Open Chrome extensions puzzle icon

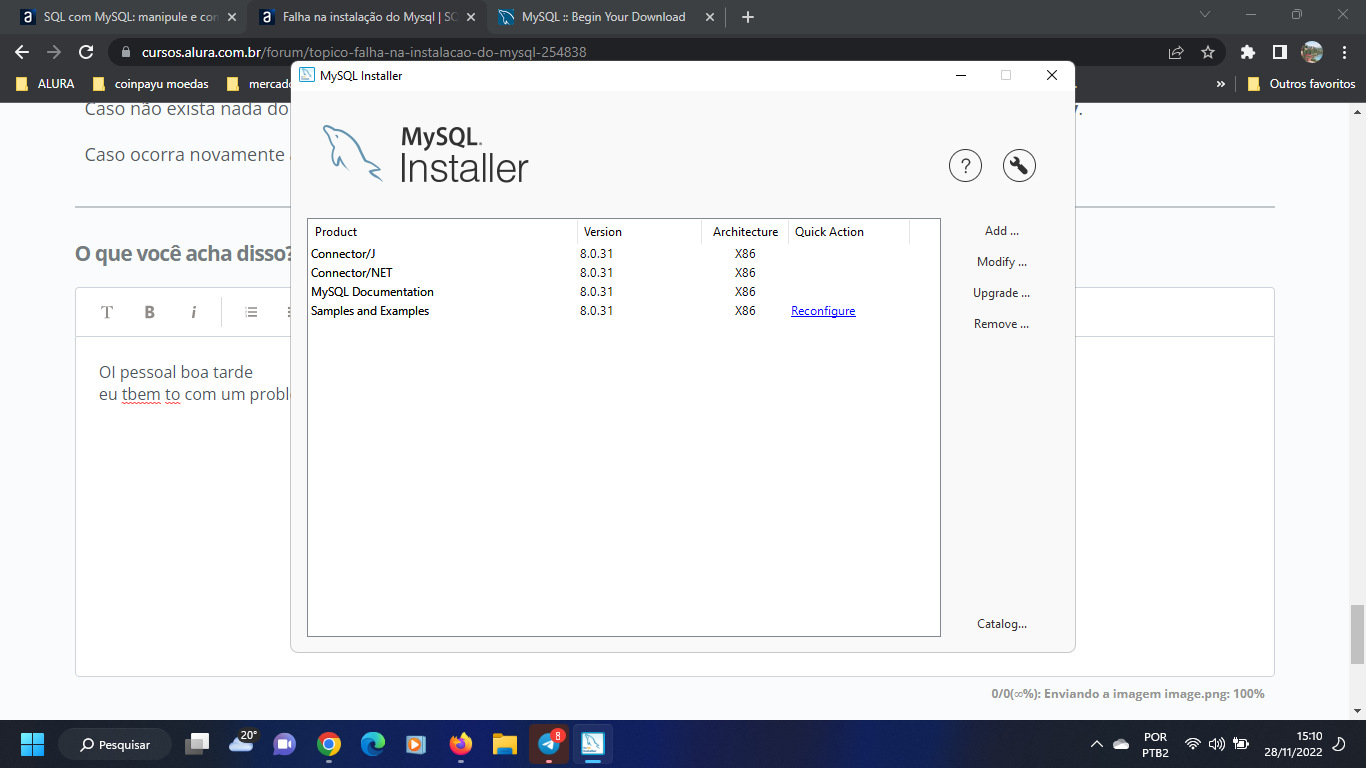pyautogui.click(x=1247, y=52)
